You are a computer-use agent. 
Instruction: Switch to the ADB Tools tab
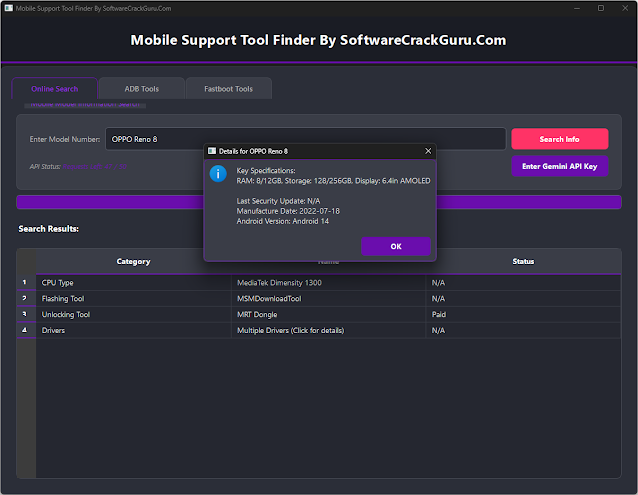(141, 89)
